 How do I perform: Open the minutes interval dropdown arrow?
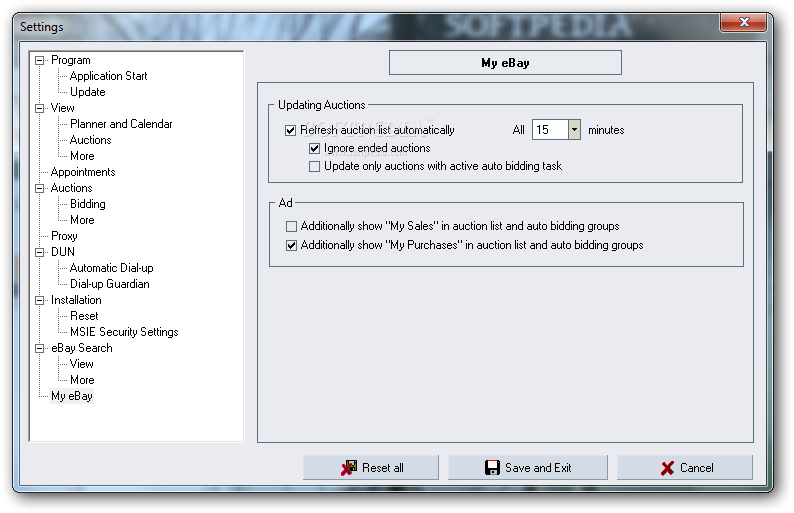[574, 130]
